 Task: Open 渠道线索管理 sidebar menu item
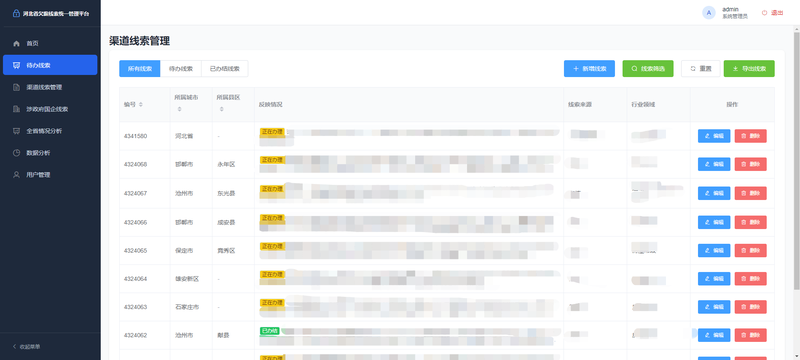click(50, 87)
